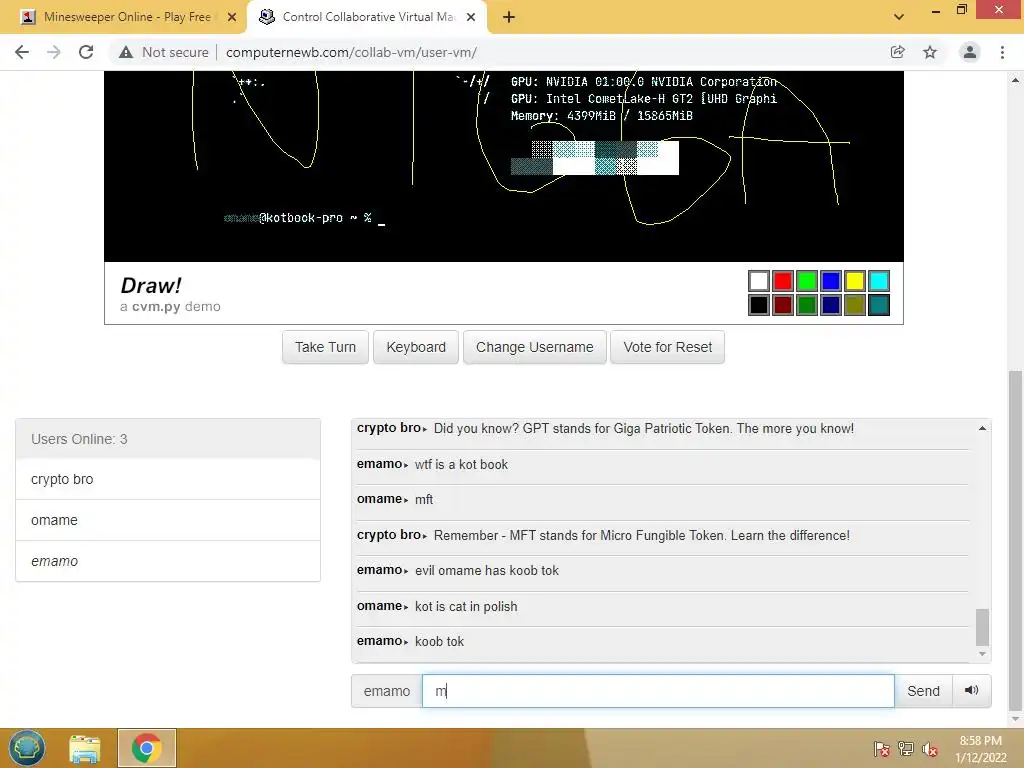Click the Take Turn button
Image resolution: width=1024 pixels, height=768 pixels.
tap(325, 347)
